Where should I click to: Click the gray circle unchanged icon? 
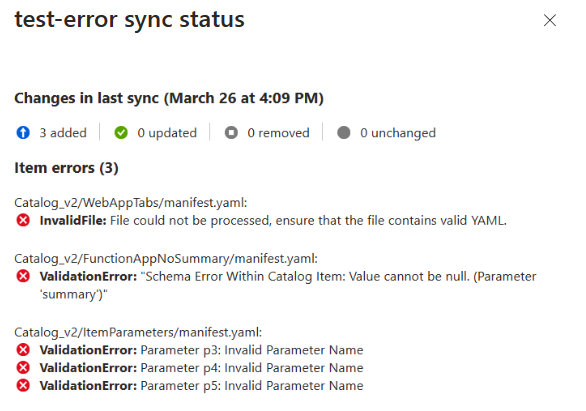(344, 133)
